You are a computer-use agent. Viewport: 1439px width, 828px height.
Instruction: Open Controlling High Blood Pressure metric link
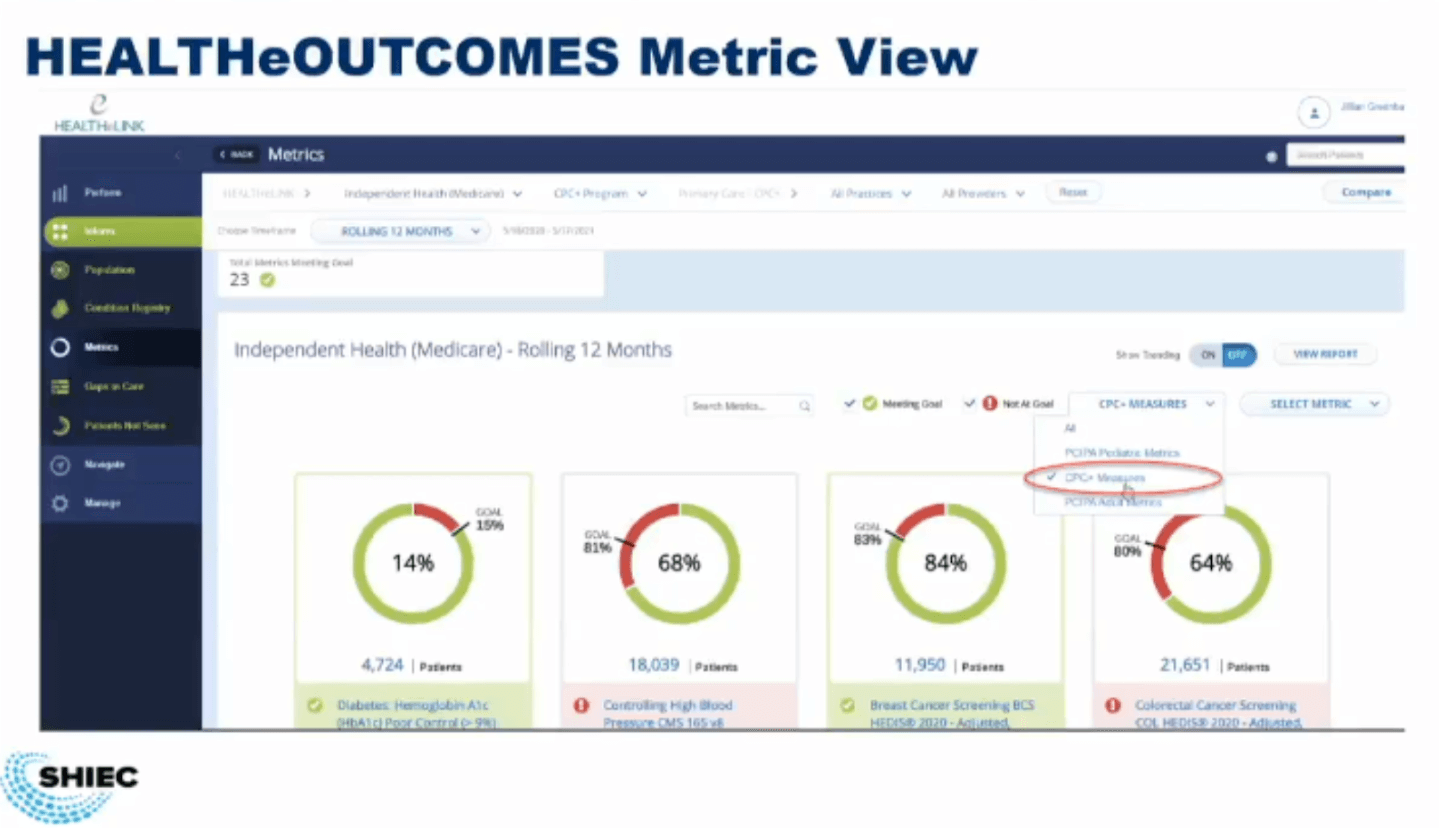point(666,714)
